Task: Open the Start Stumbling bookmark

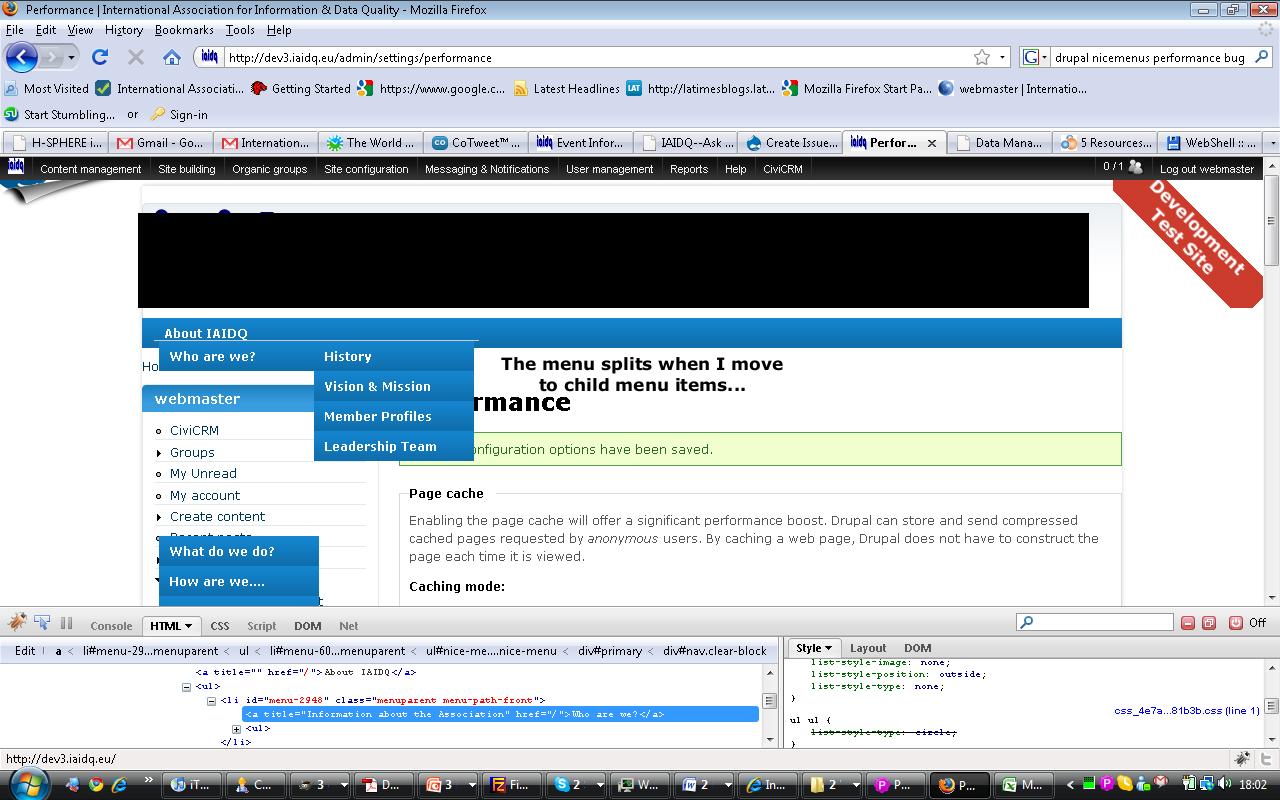Action: [59, 114]
